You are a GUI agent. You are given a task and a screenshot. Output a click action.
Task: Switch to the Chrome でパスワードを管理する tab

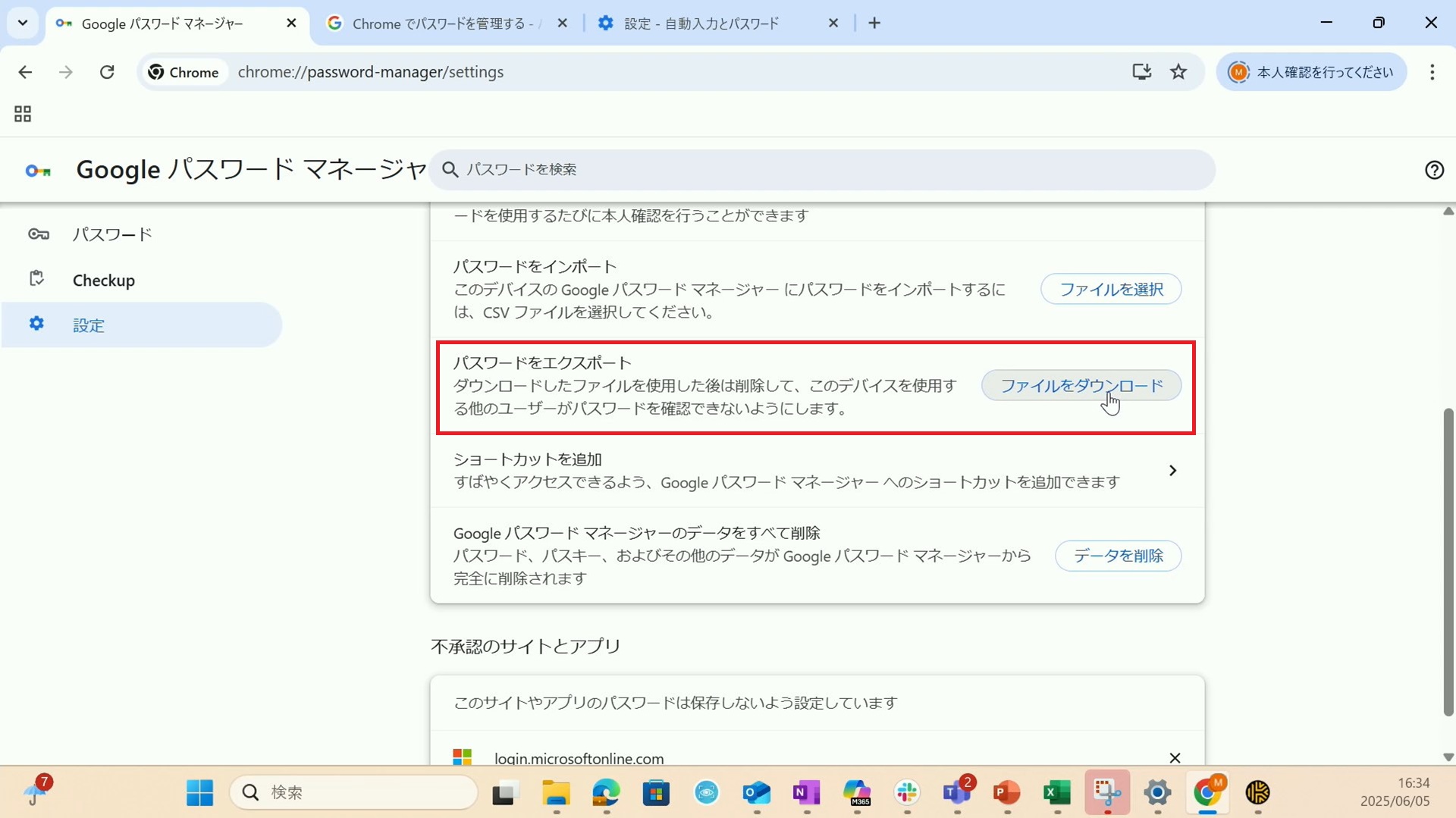[440, 24]
